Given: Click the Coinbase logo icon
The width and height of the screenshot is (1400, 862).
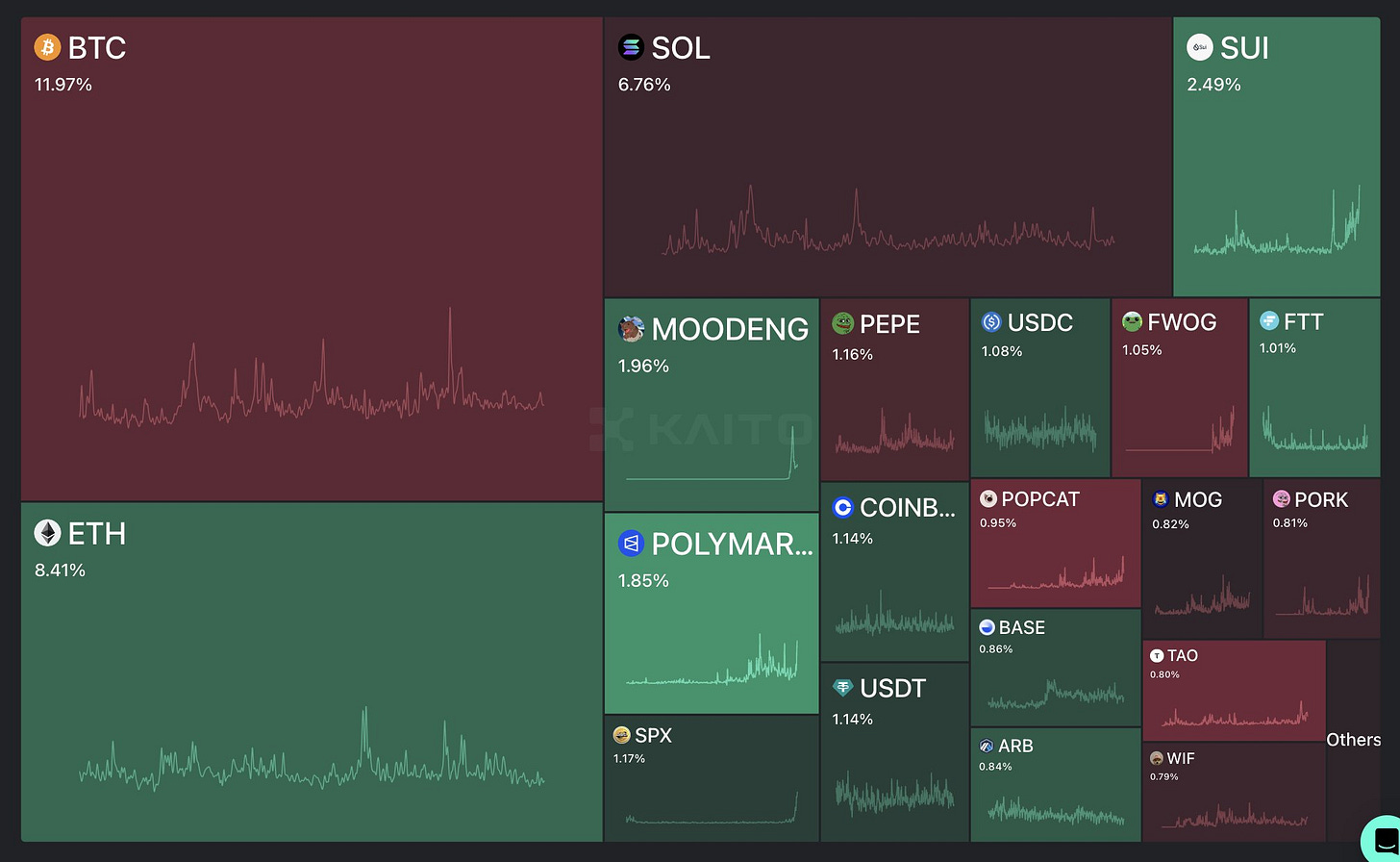Looking at the screenshot, I should click(843, 507).
